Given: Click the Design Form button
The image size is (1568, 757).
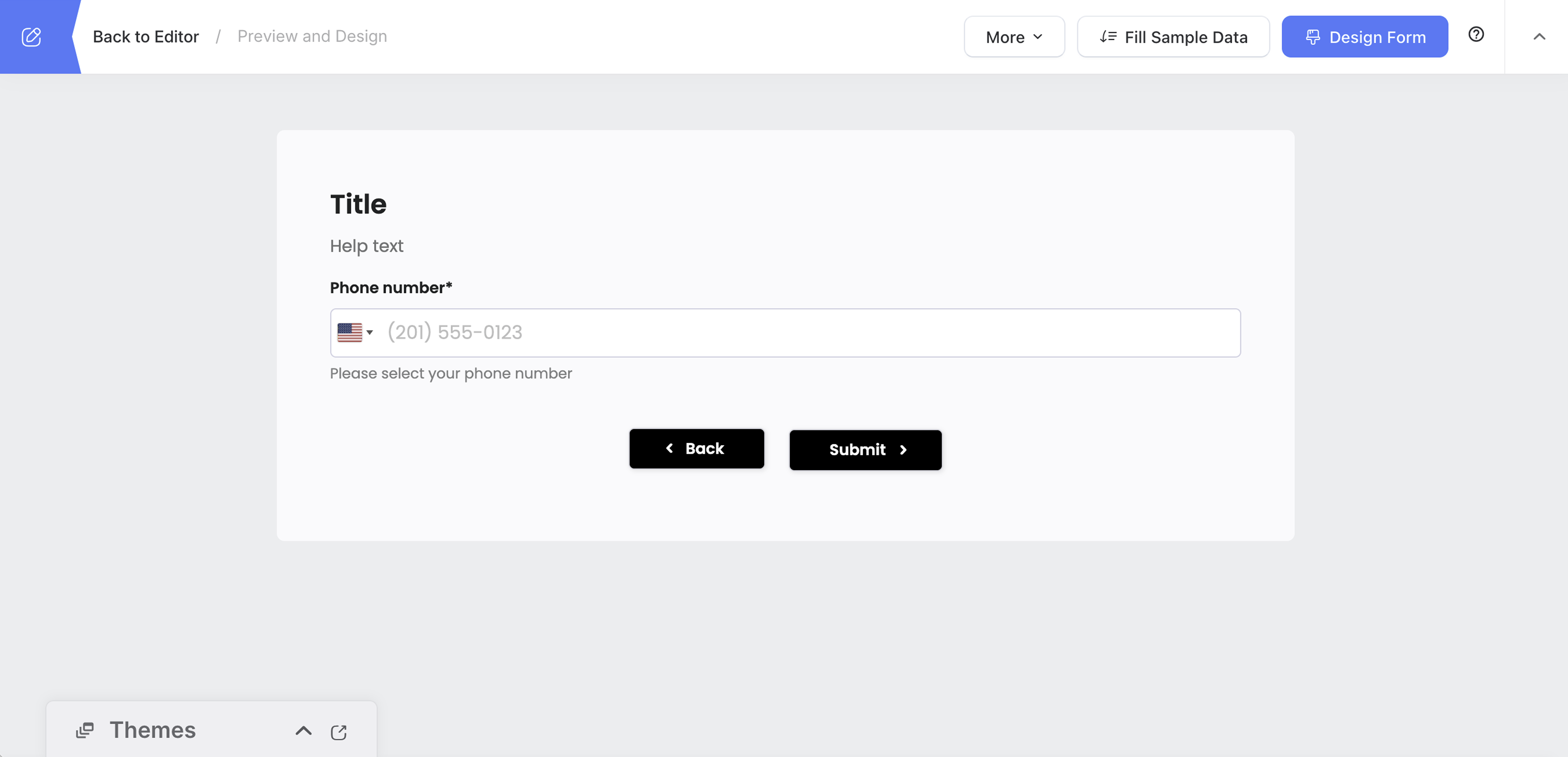Looking at the screenshot, I should (x=1365, y=37).
